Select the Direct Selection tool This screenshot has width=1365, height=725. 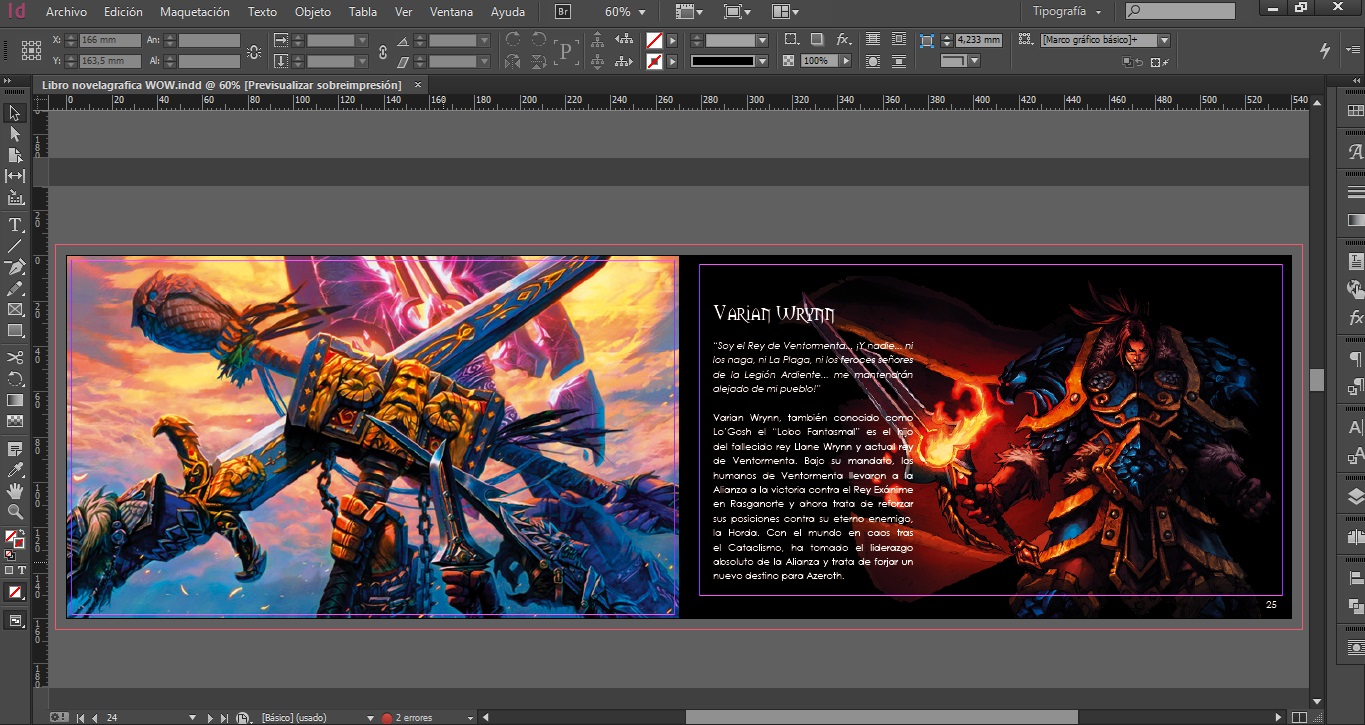point(15,134)
